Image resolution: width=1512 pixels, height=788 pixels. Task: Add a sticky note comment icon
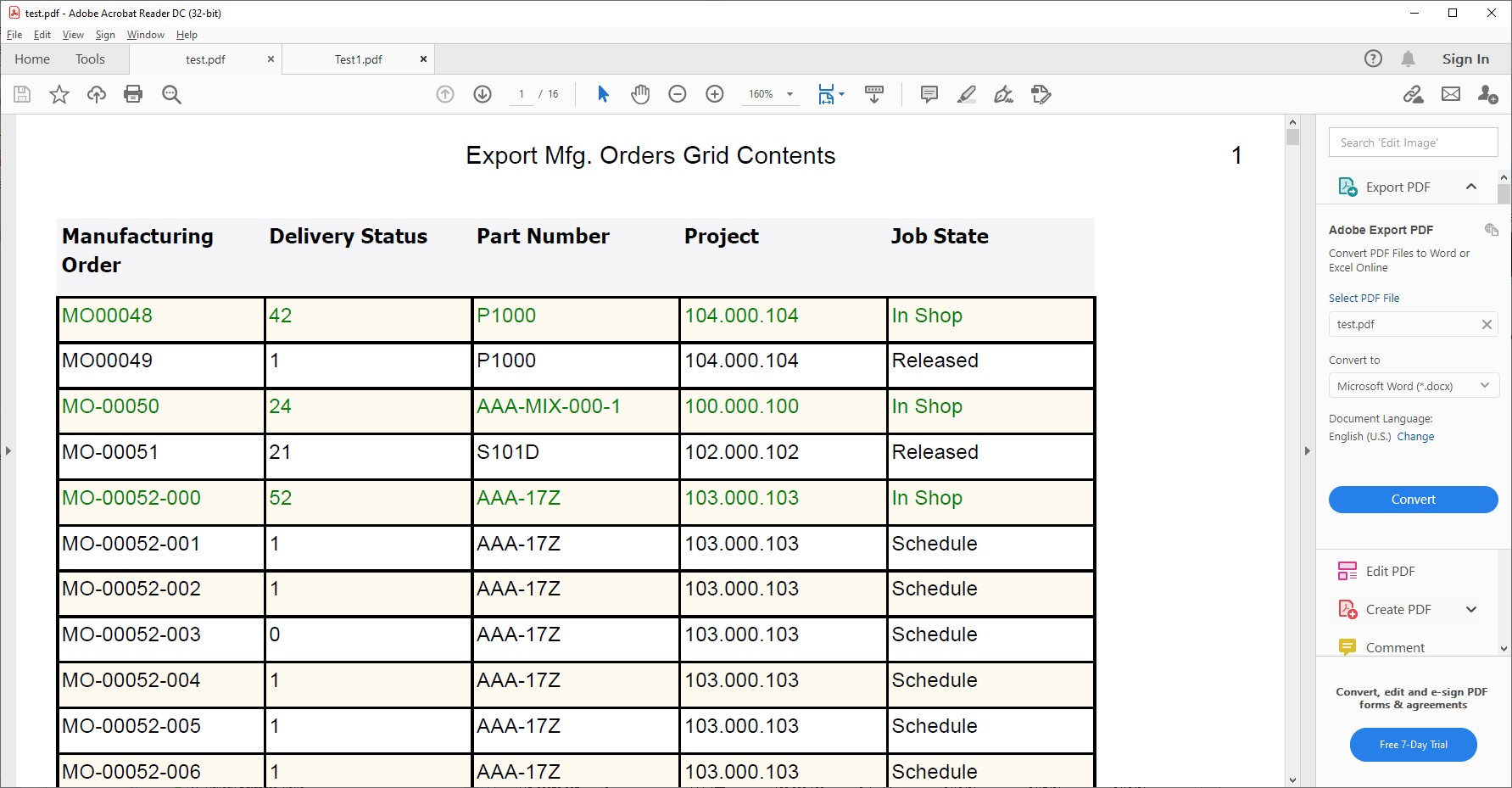(929, 94)
